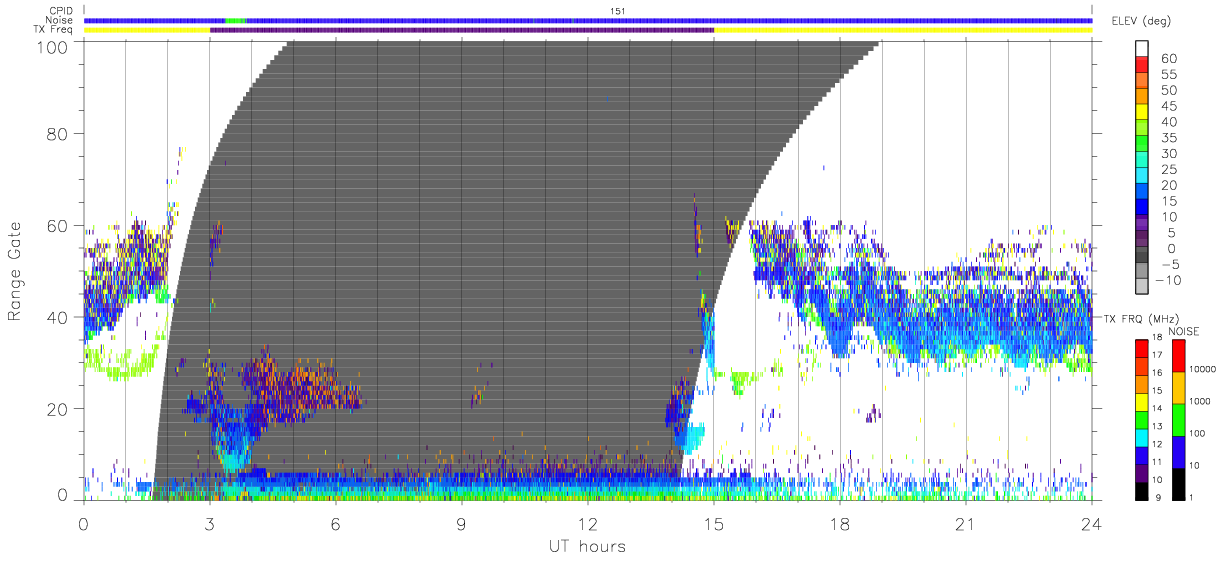Click the 80 tick on Range Gate axis

tap(57, 134)
